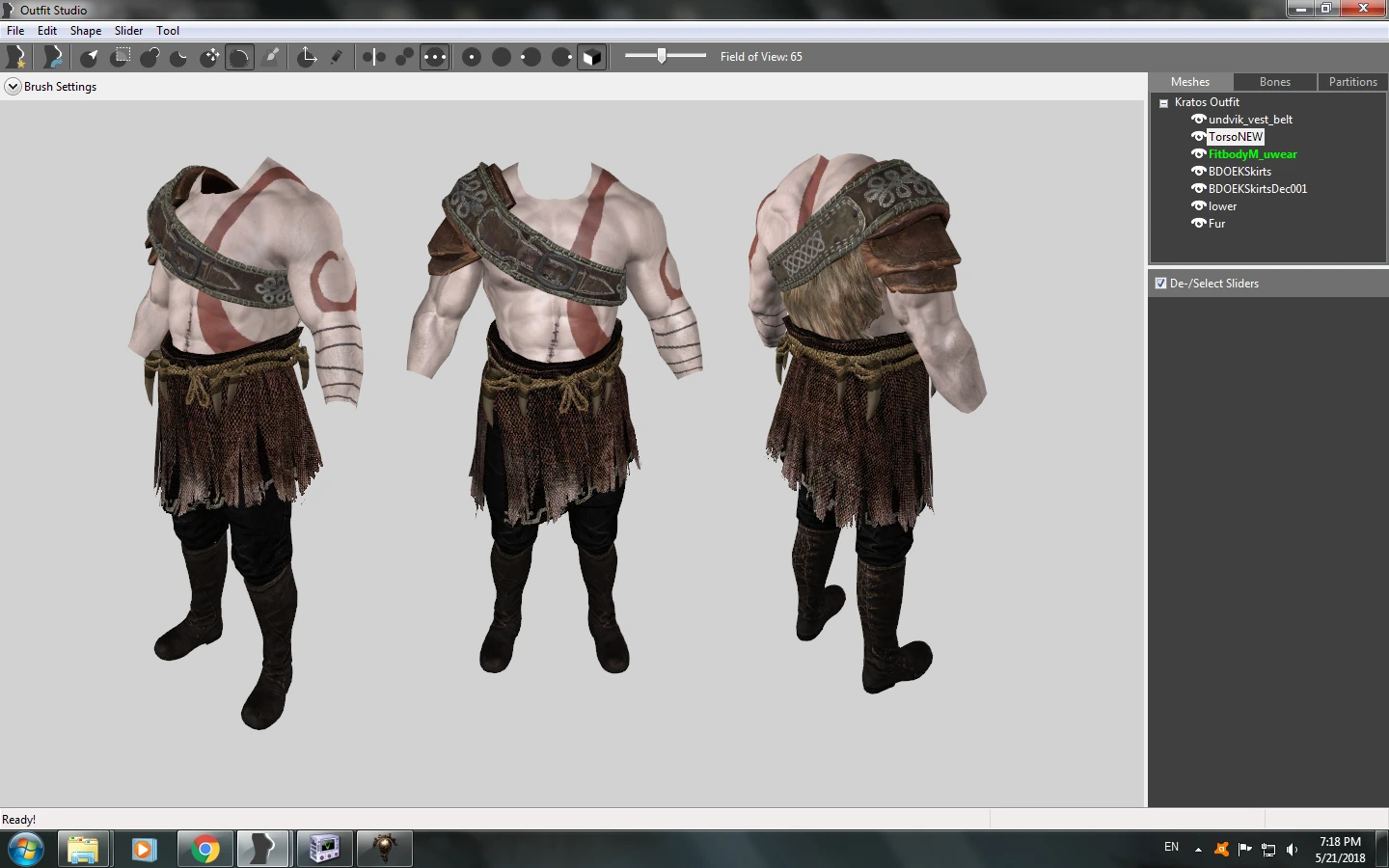Hide the lower mesh
This screenshot has width=1389, height=868.
1199,206
